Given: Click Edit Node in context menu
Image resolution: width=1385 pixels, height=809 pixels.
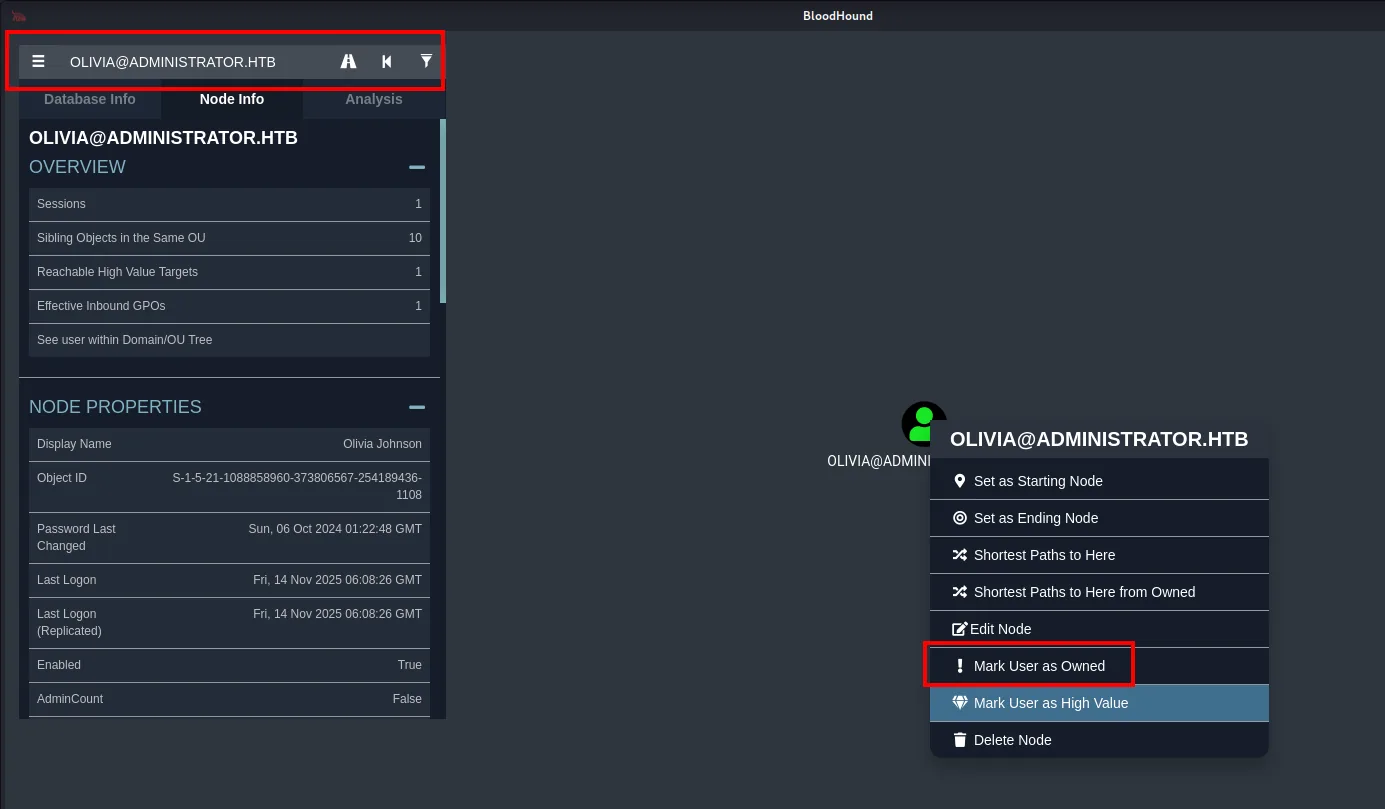Looking at the screenshot, I should pyautogui.click(x=1099, y=629).
